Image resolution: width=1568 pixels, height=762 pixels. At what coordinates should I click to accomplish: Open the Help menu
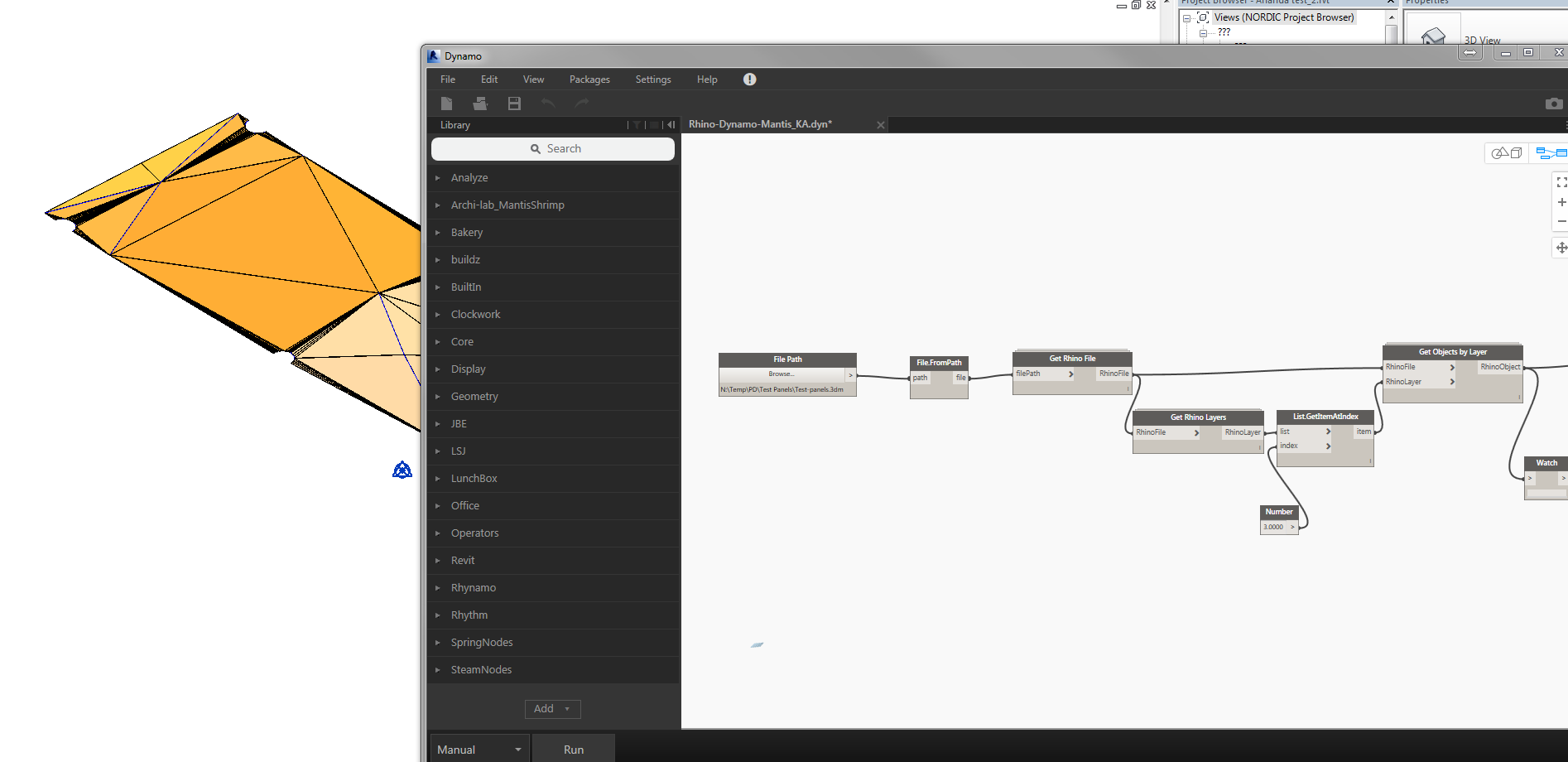tap(707, 80)
